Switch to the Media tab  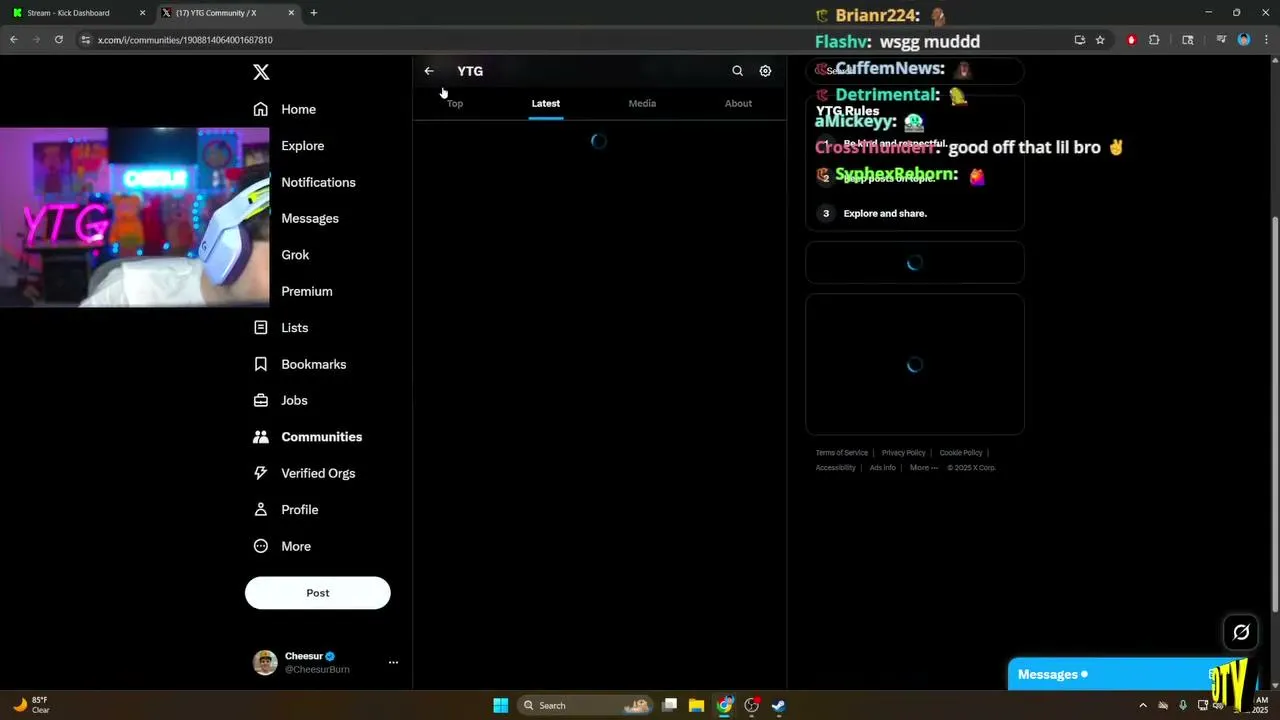(642, 103)
